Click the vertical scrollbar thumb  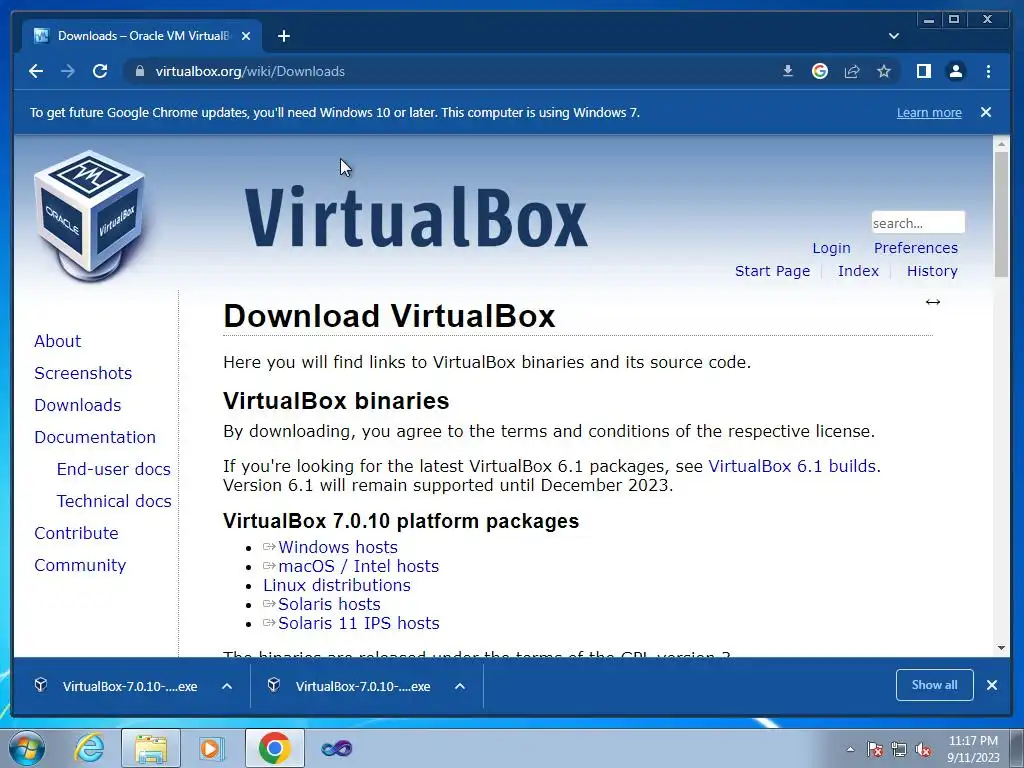pos(1001,214)
